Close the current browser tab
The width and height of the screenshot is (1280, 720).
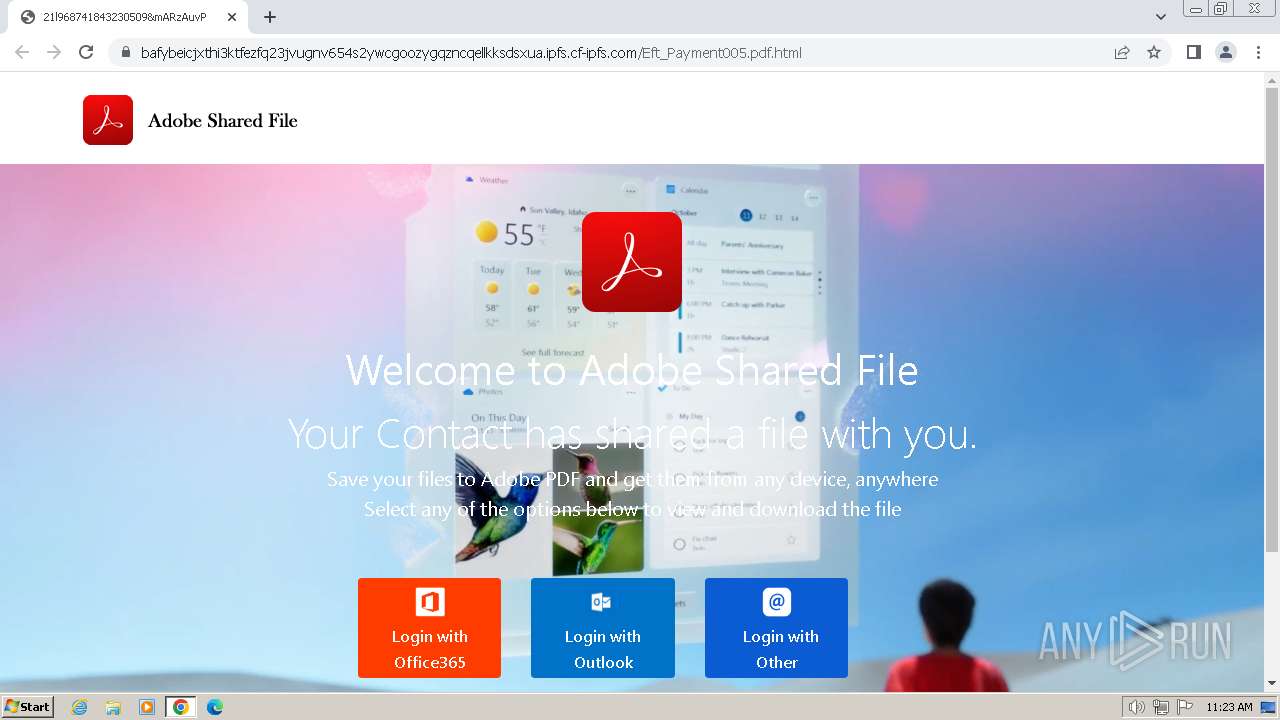click(x=232, y=17)
